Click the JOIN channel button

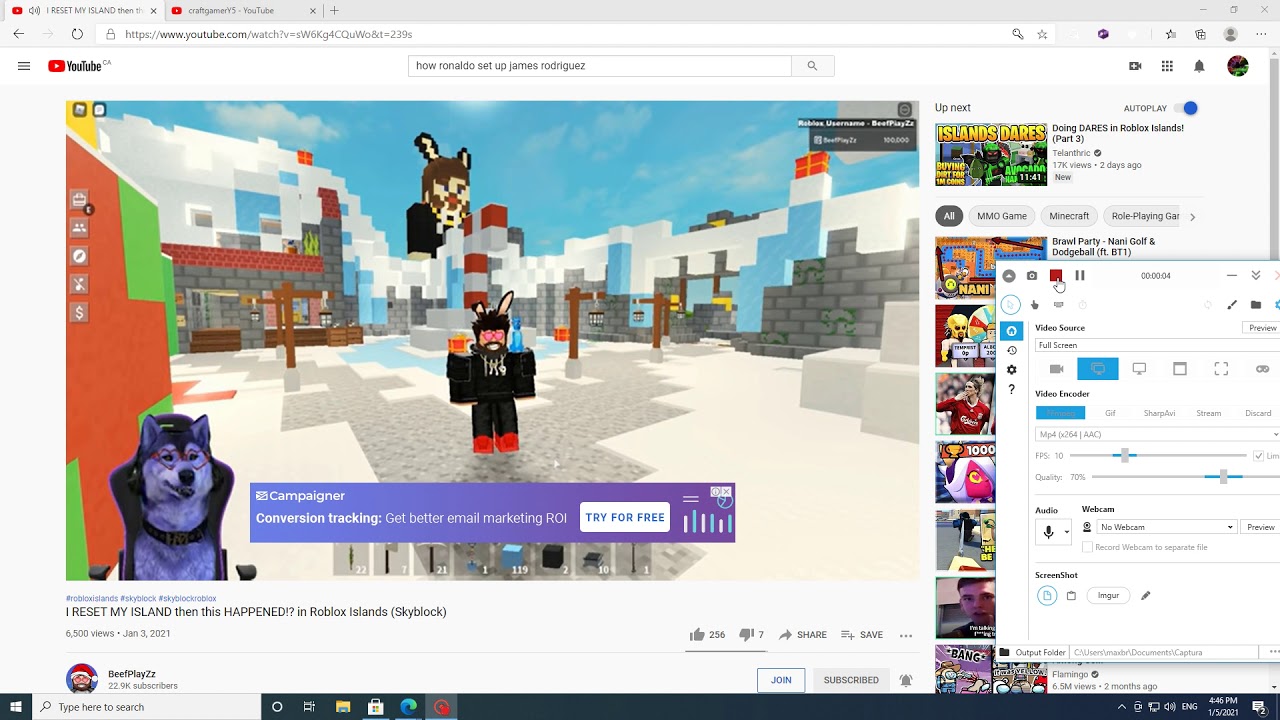781,680
